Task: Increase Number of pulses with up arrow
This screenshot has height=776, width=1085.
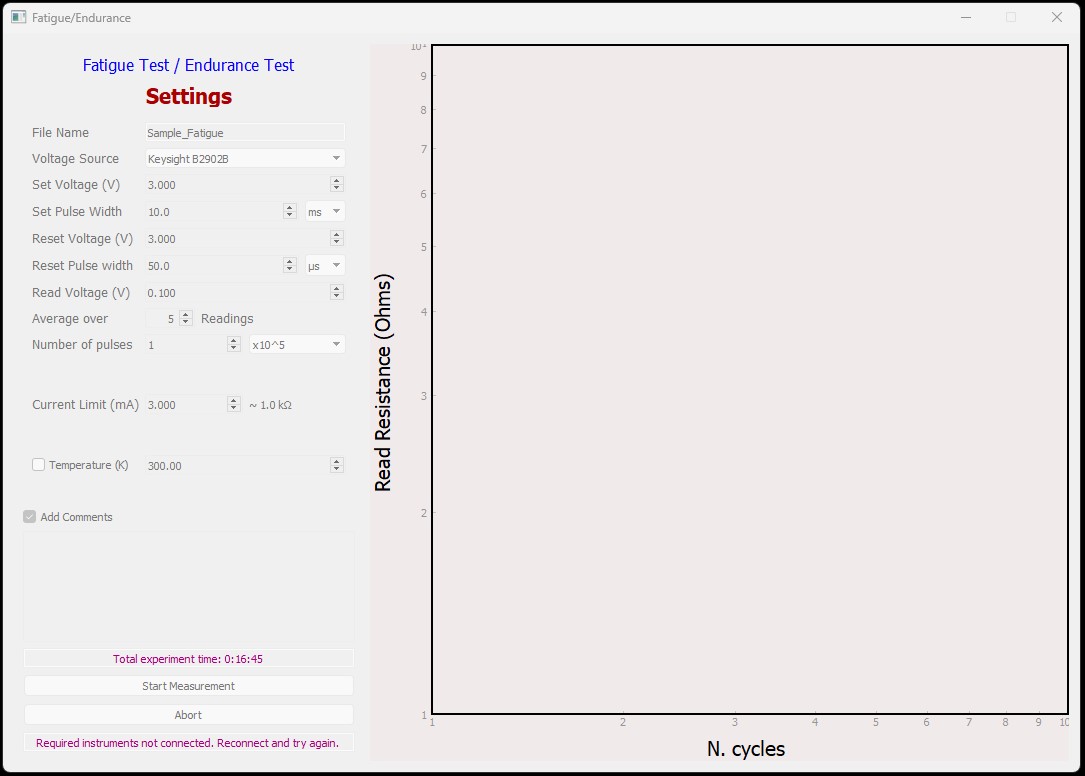Action: tap(234, 341)
